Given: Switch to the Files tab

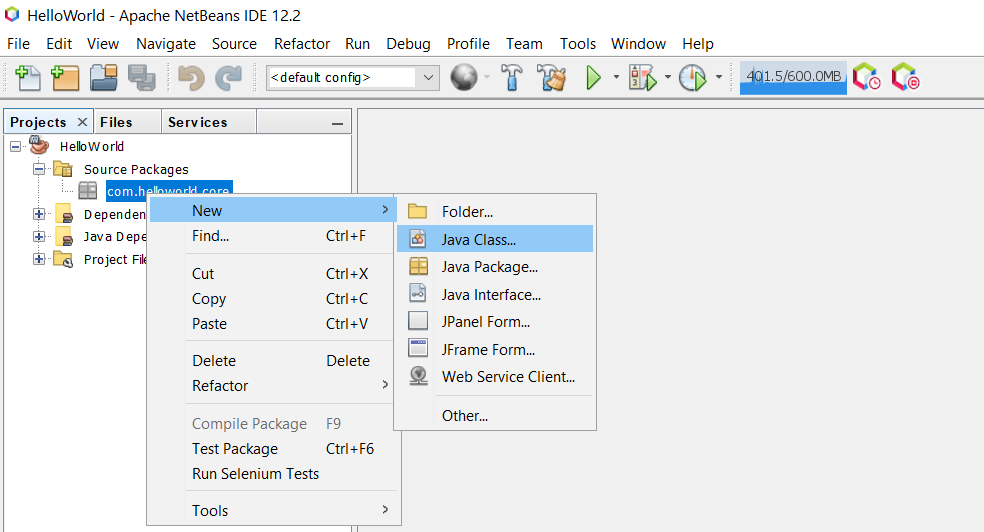Looking at the screenshot, I should [127, 122].
